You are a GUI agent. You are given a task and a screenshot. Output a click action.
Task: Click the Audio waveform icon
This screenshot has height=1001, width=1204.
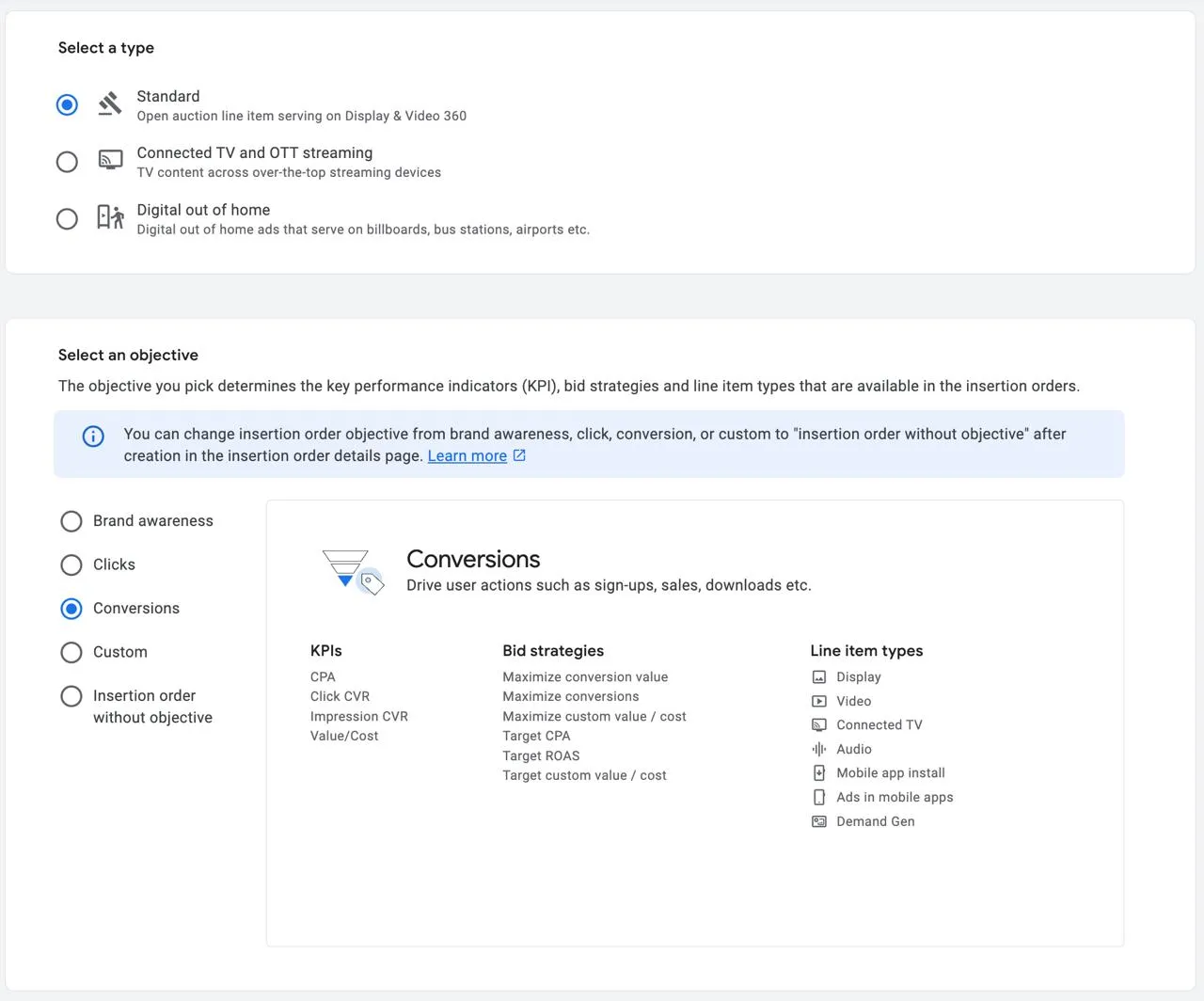819,749
